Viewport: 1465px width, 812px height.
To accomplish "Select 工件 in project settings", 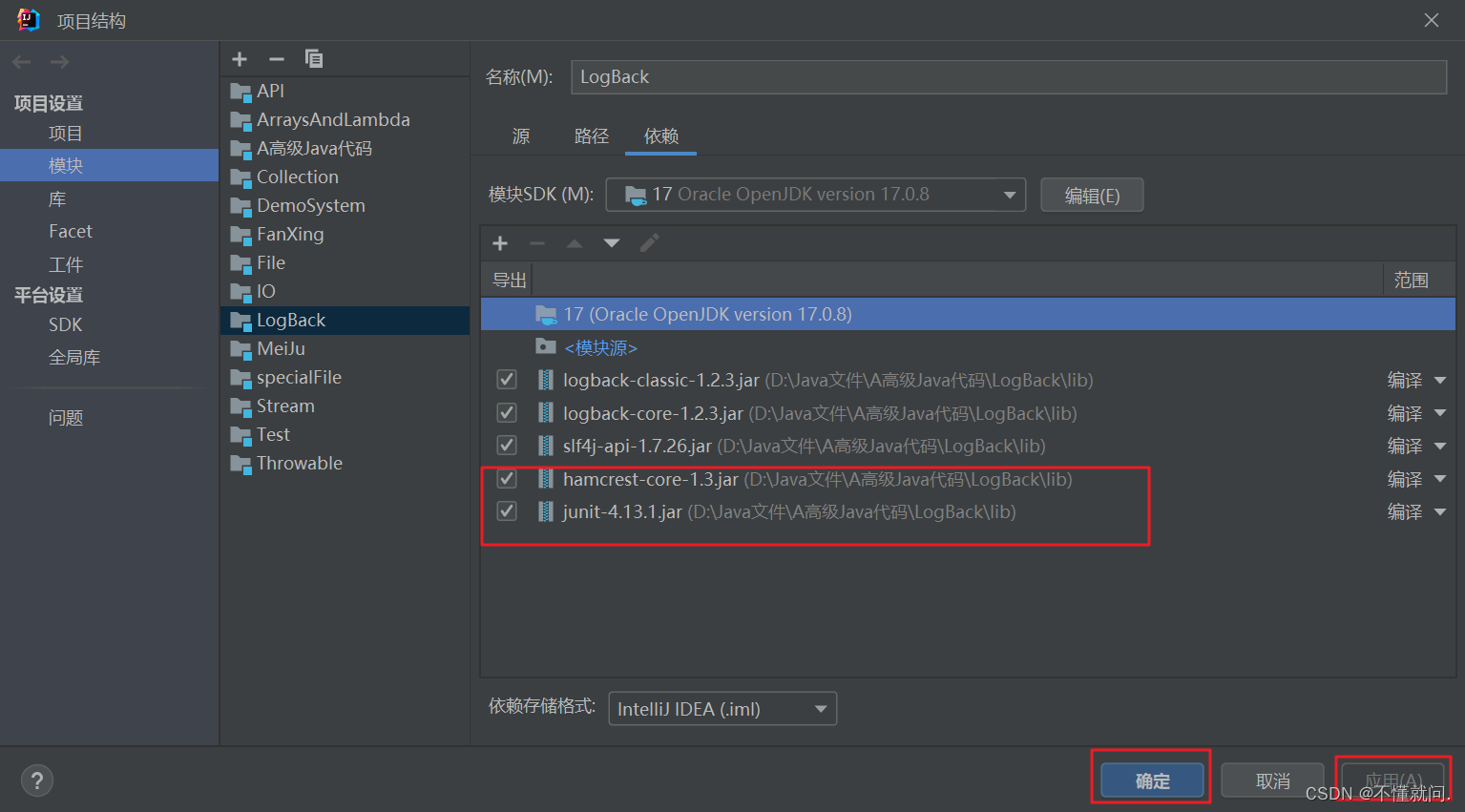I will tap(66, 264).
